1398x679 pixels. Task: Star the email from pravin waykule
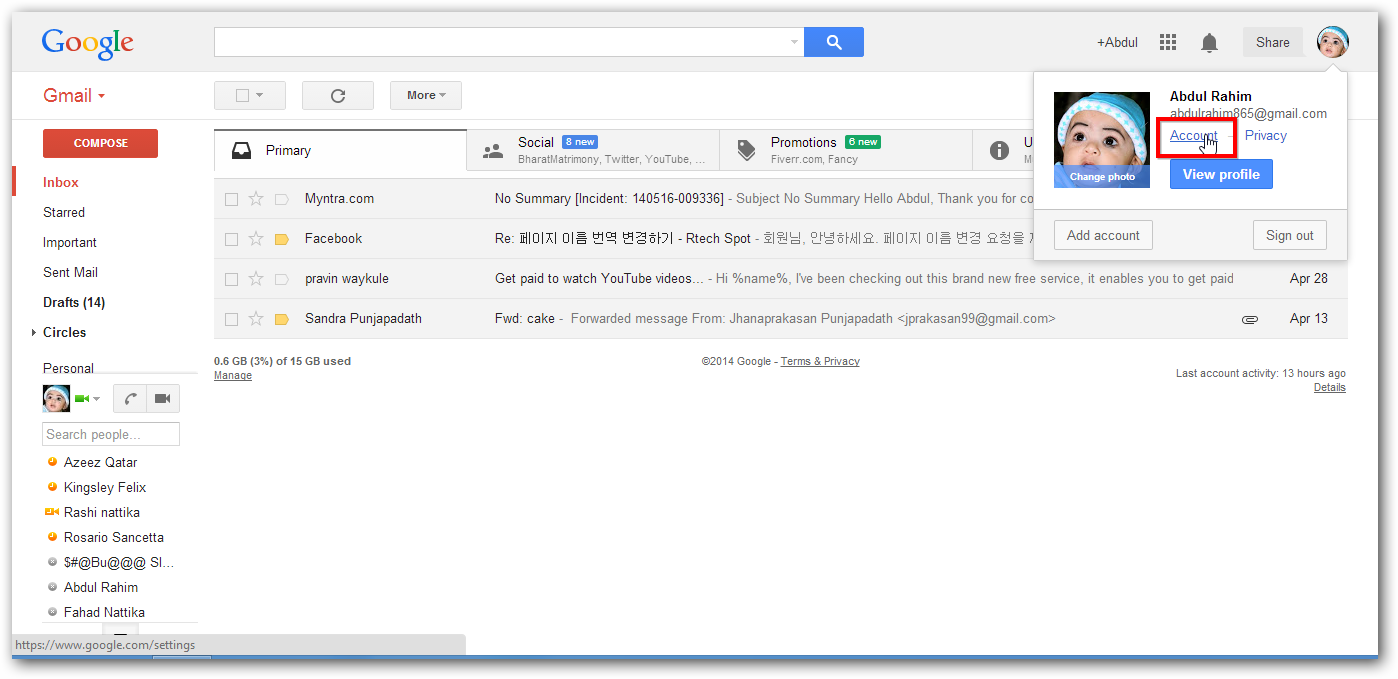click(256, 278)
